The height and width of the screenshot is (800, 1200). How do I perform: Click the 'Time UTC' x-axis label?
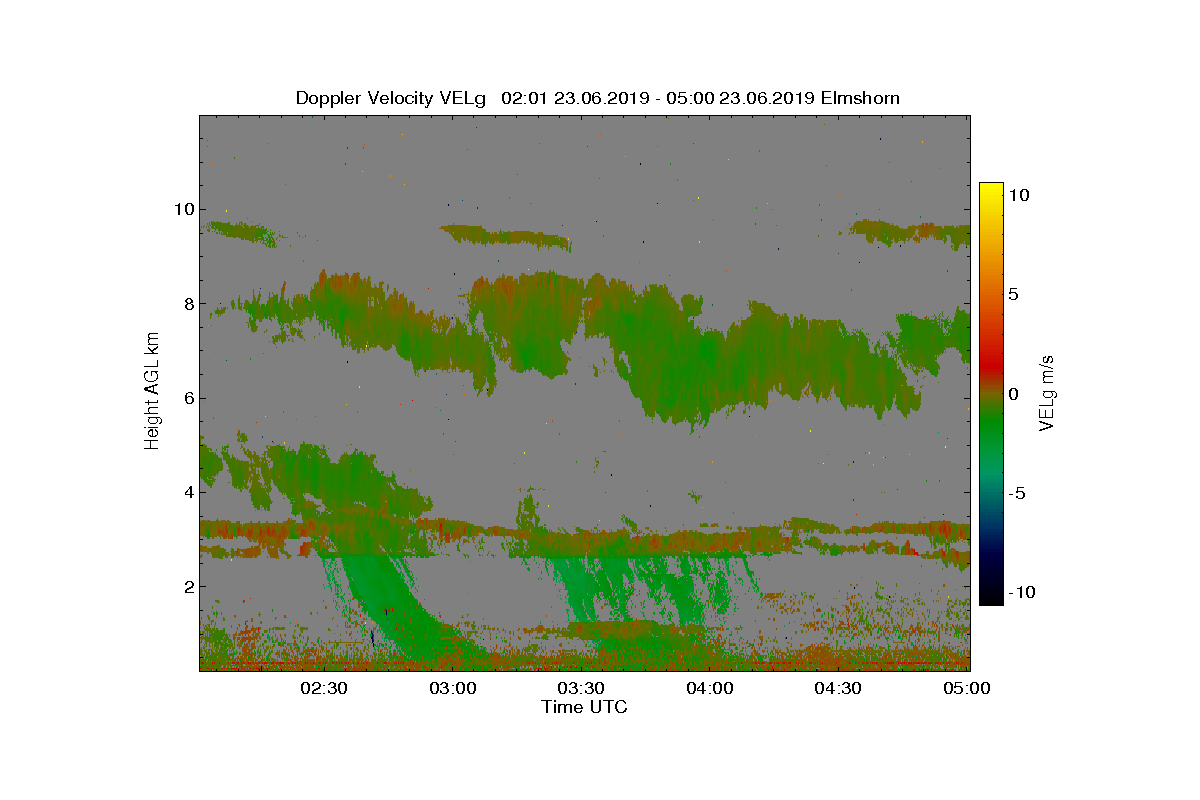coord(585,707)
